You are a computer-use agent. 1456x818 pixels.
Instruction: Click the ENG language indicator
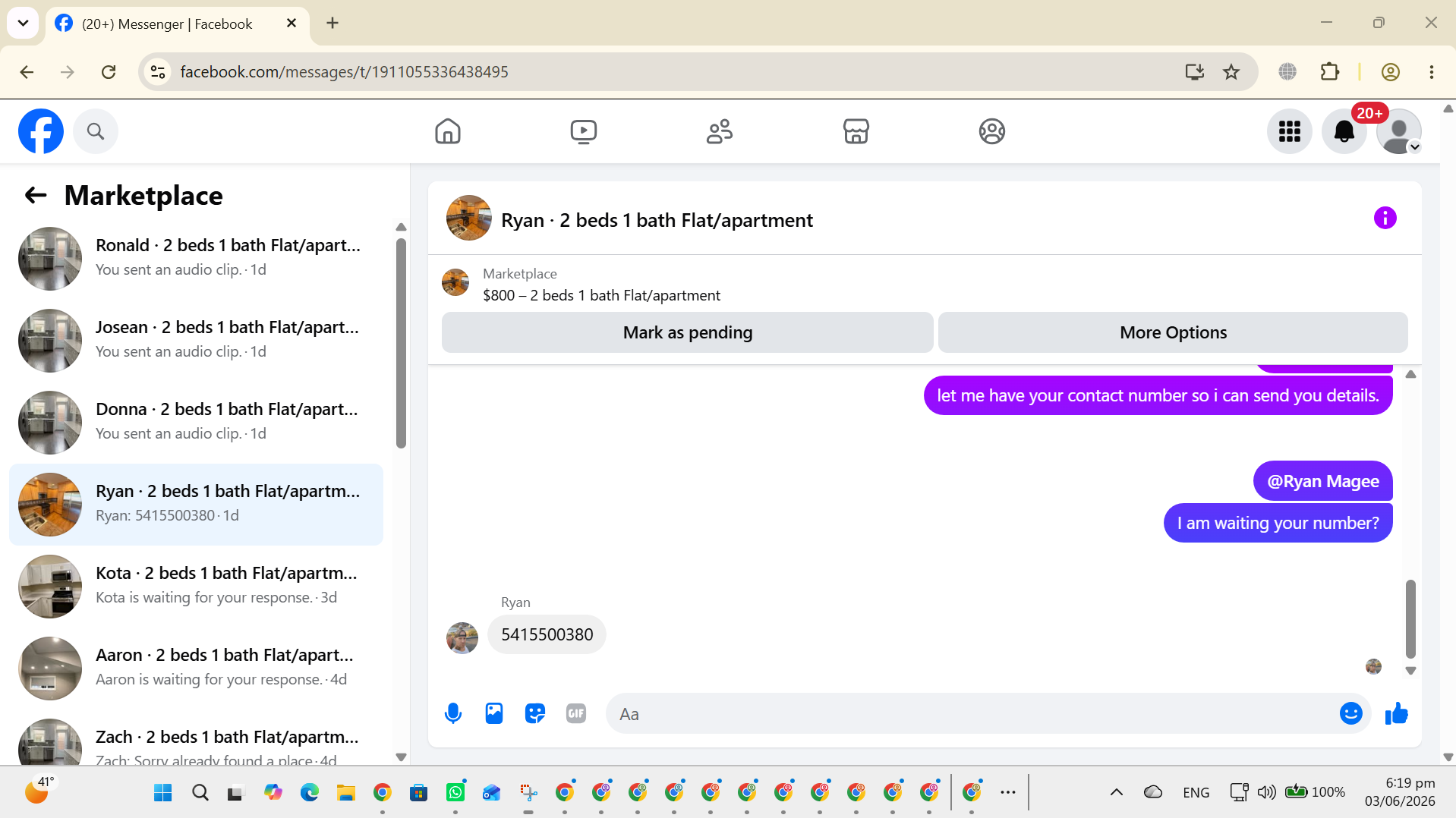click(x=1196, y=792)
